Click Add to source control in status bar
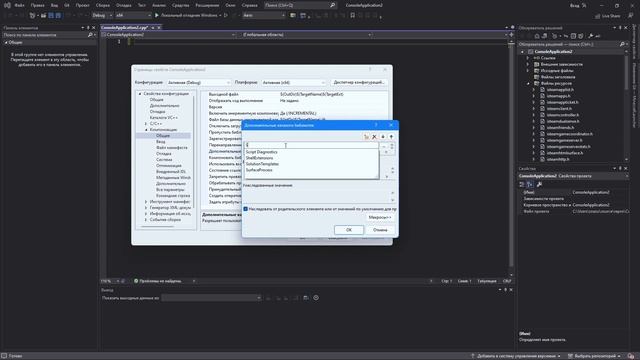 click(515, 356)
